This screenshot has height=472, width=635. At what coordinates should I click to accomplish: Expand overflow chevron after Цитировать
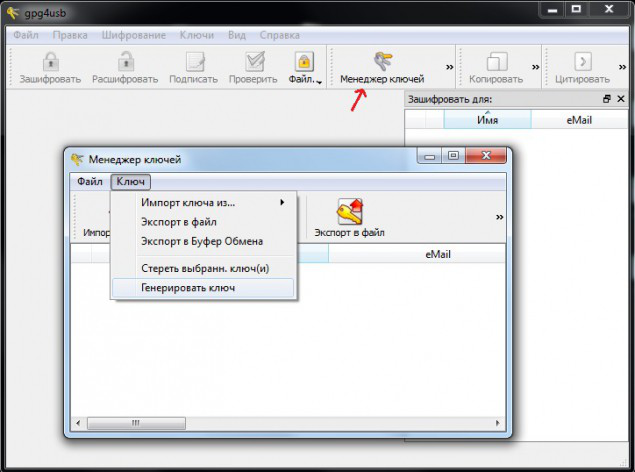pyautogui.click(x=622, y=67)
